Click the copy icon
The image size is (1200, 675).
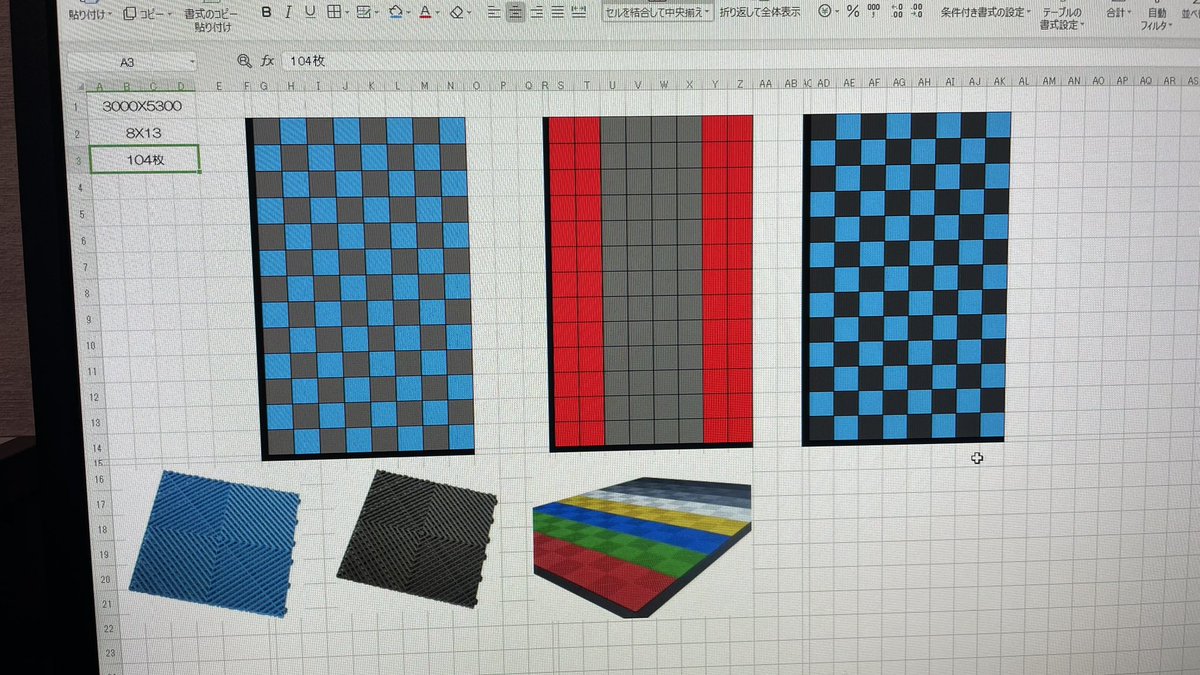coord(129,13)
